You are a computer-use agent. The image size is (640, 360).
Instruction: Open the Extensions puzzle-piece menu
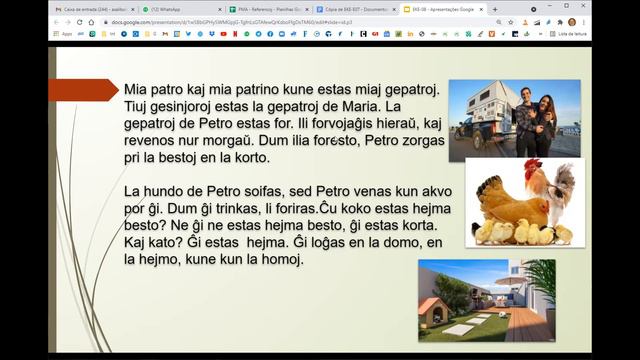(x=560, y=22)
